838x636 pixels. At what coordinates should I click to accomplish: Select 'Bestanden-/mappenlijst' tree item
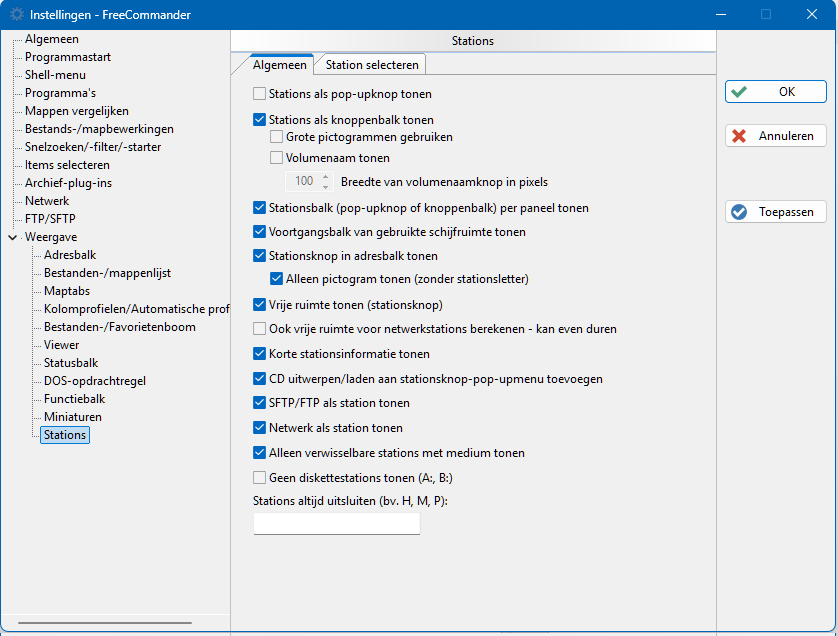[x=107, y=273]
